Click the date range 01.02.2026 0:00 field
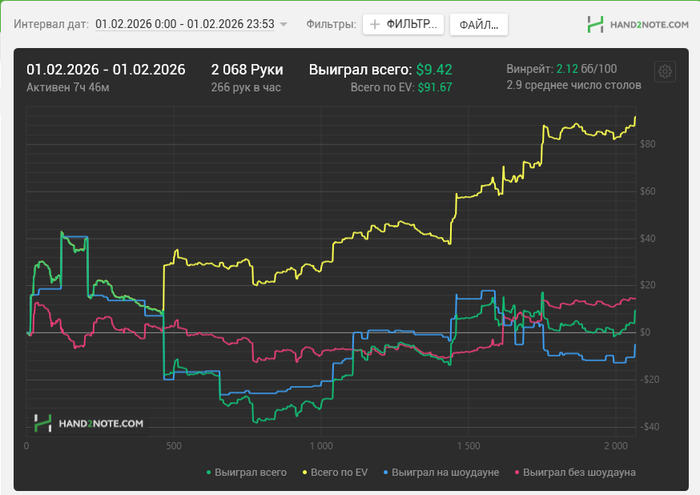 pyautogui.click(x=185, y=24)
